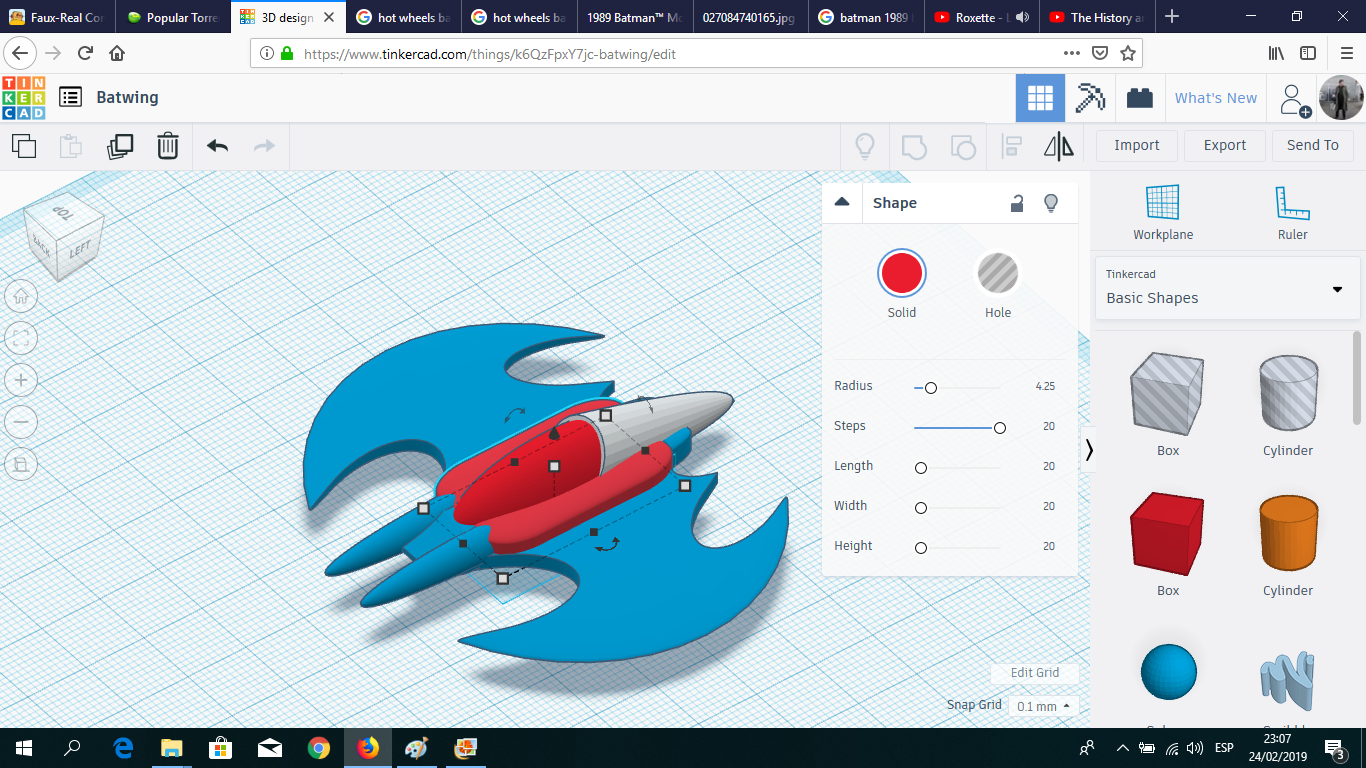Click Fit all in view button

[x=21, y=338]
